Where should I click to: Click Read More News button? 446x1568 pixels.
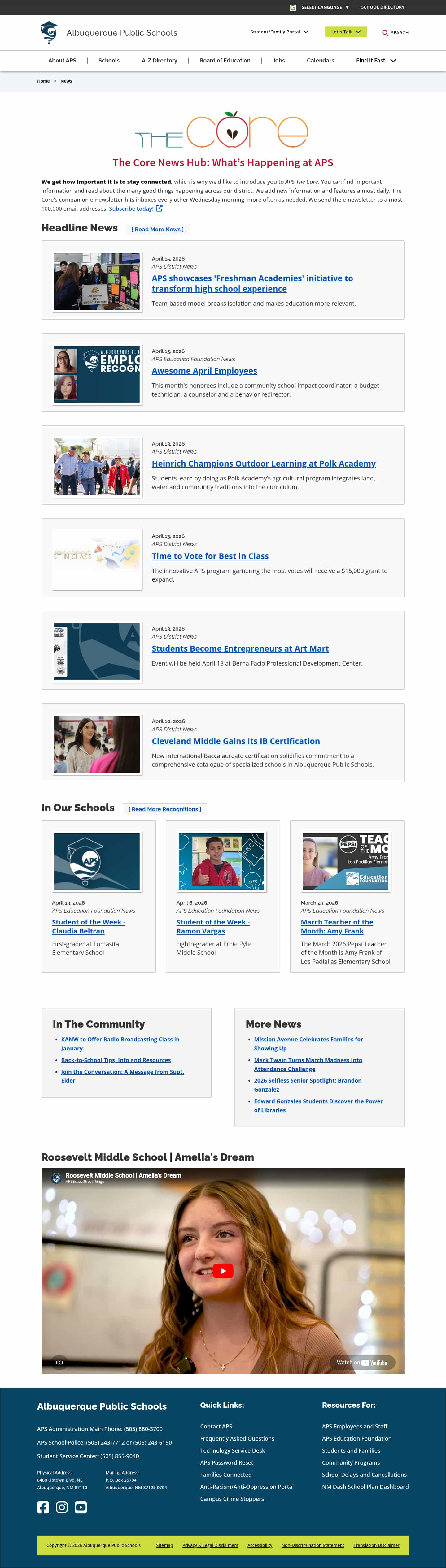[158, 230]
